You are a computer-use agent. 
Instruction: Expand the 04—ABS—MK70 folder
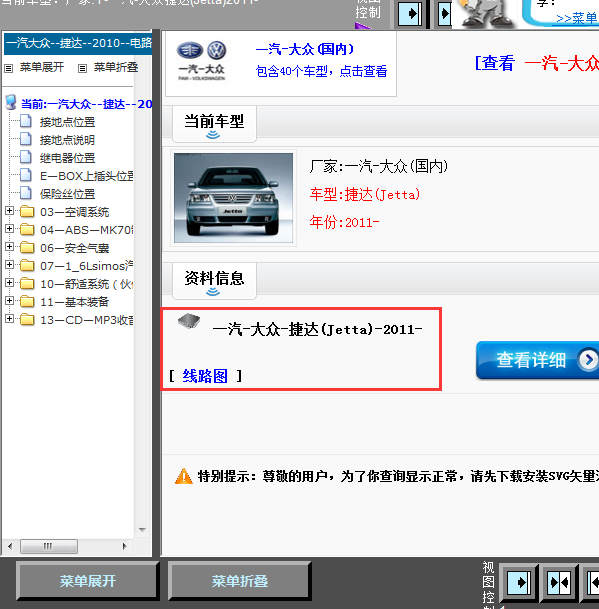point(9,229)
